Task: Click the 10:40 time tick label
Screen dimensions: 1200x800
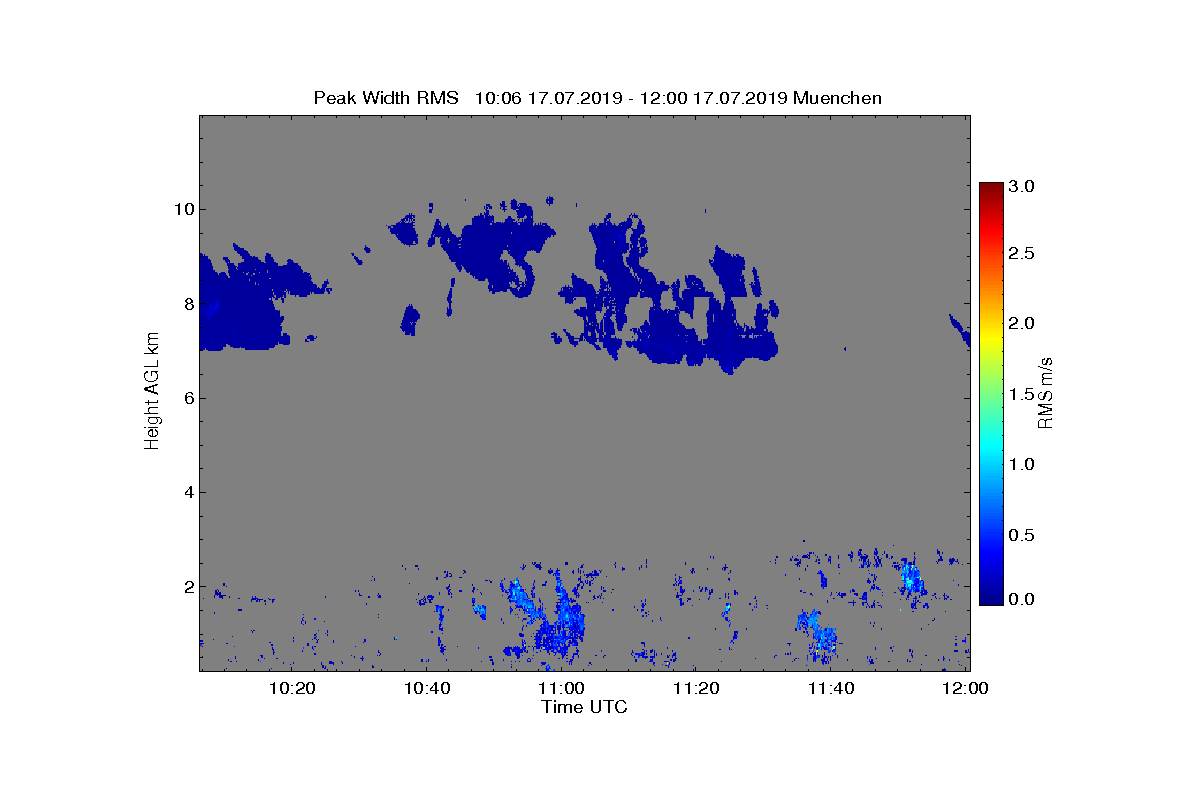Action: (427, 688)
